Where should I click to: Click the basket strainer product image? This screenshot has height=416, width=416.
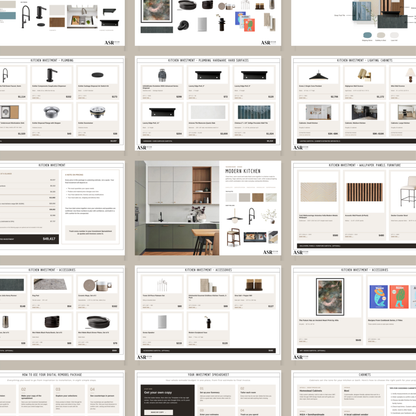[97, 112]
